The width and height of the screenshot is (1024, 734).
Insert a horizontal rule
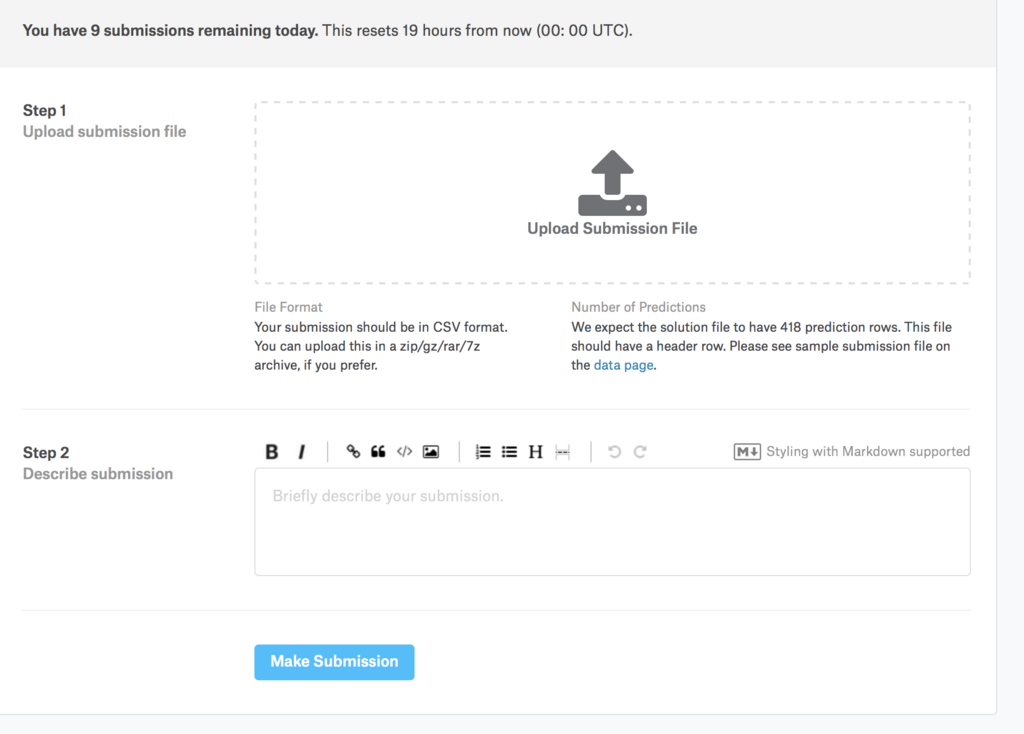562,452
